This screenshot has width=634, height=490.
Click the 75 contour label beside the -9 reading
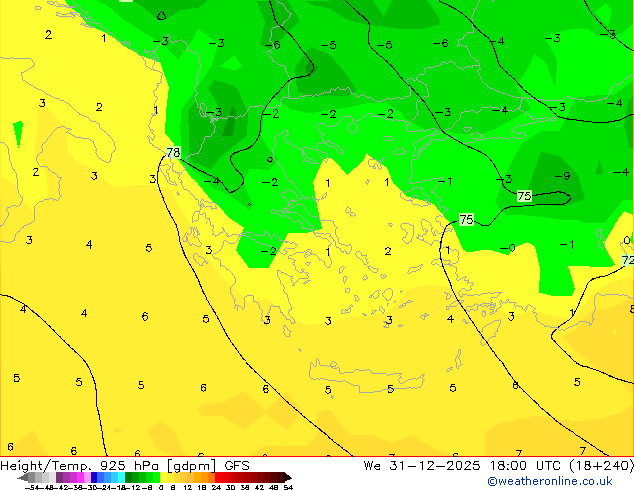tap(524, 196)
